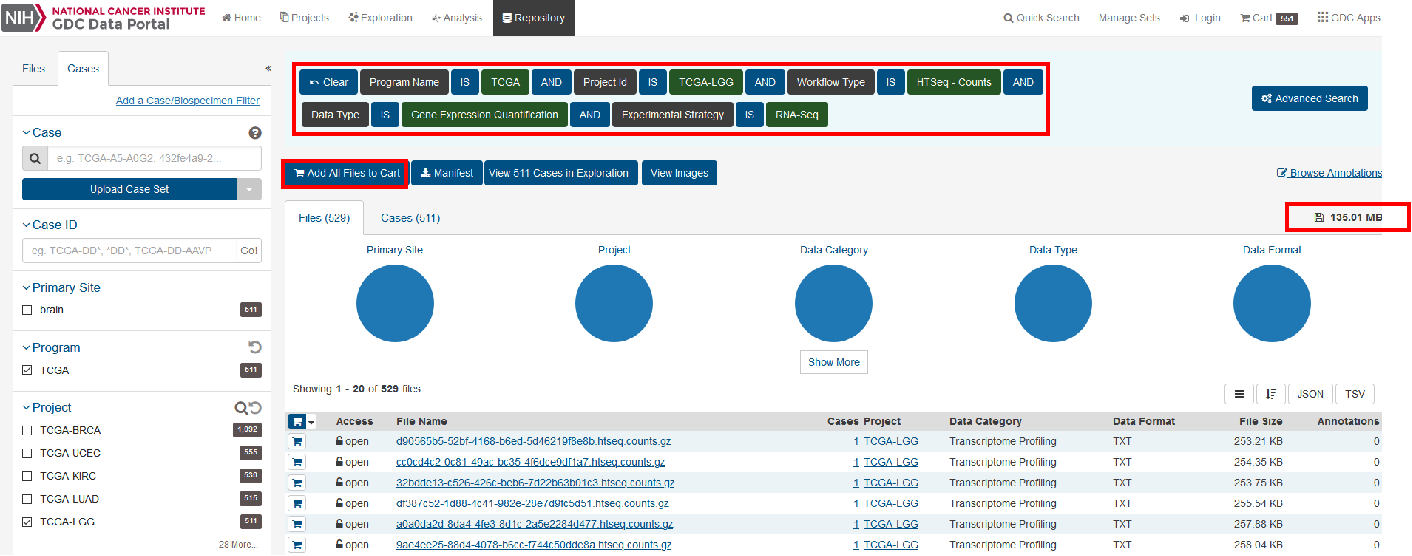Image resolution: width=1412 pixels, height=556 pixels.
Task: Click the Case search magnifier icon
Action: pyautogui.click(x=35, y=158)
